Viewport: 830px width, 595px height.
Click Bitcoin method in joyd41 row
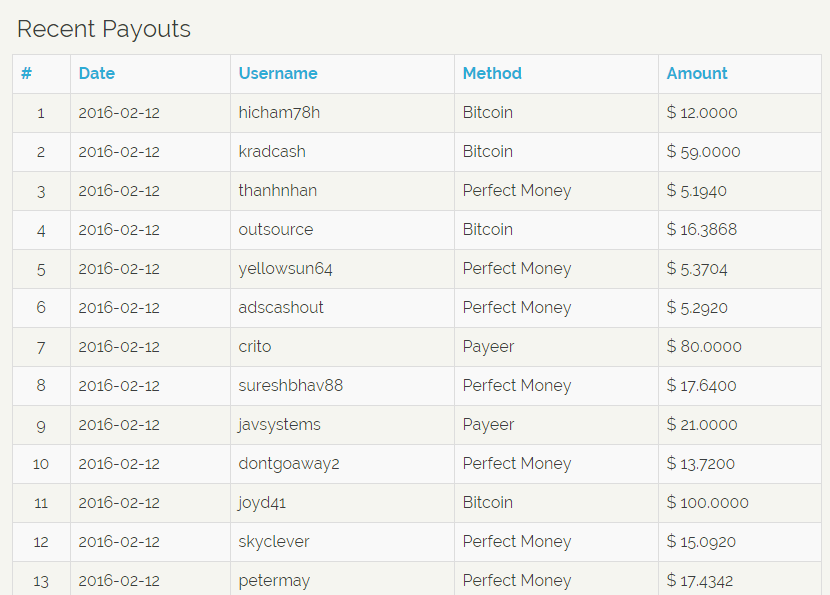[x=488, y=502]
